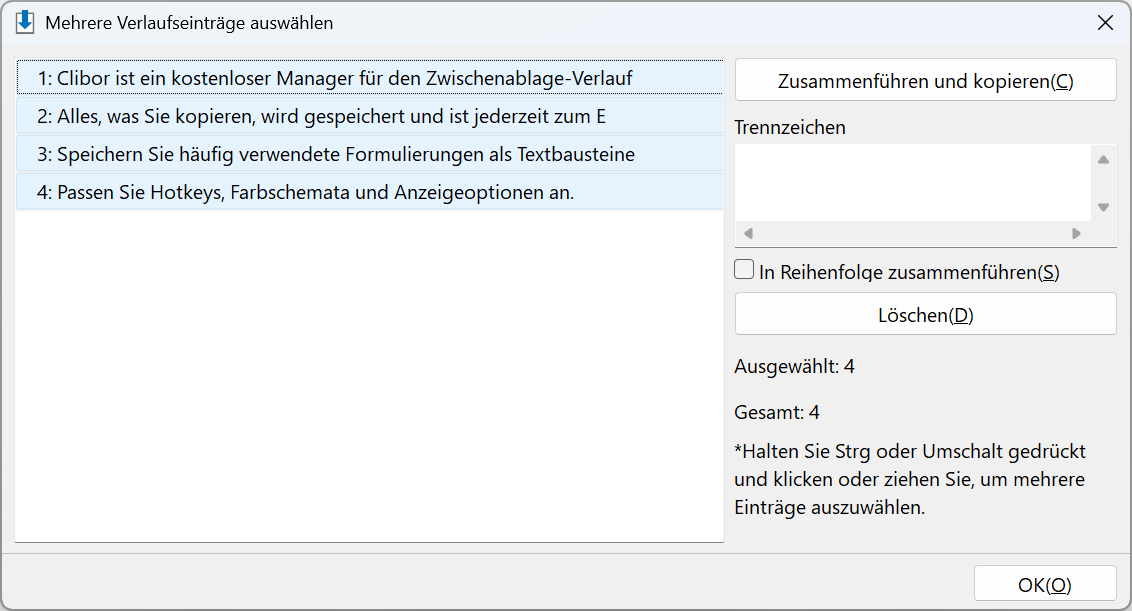Confirm with the OK button
1132x611 pixels.
point(1045,584)
